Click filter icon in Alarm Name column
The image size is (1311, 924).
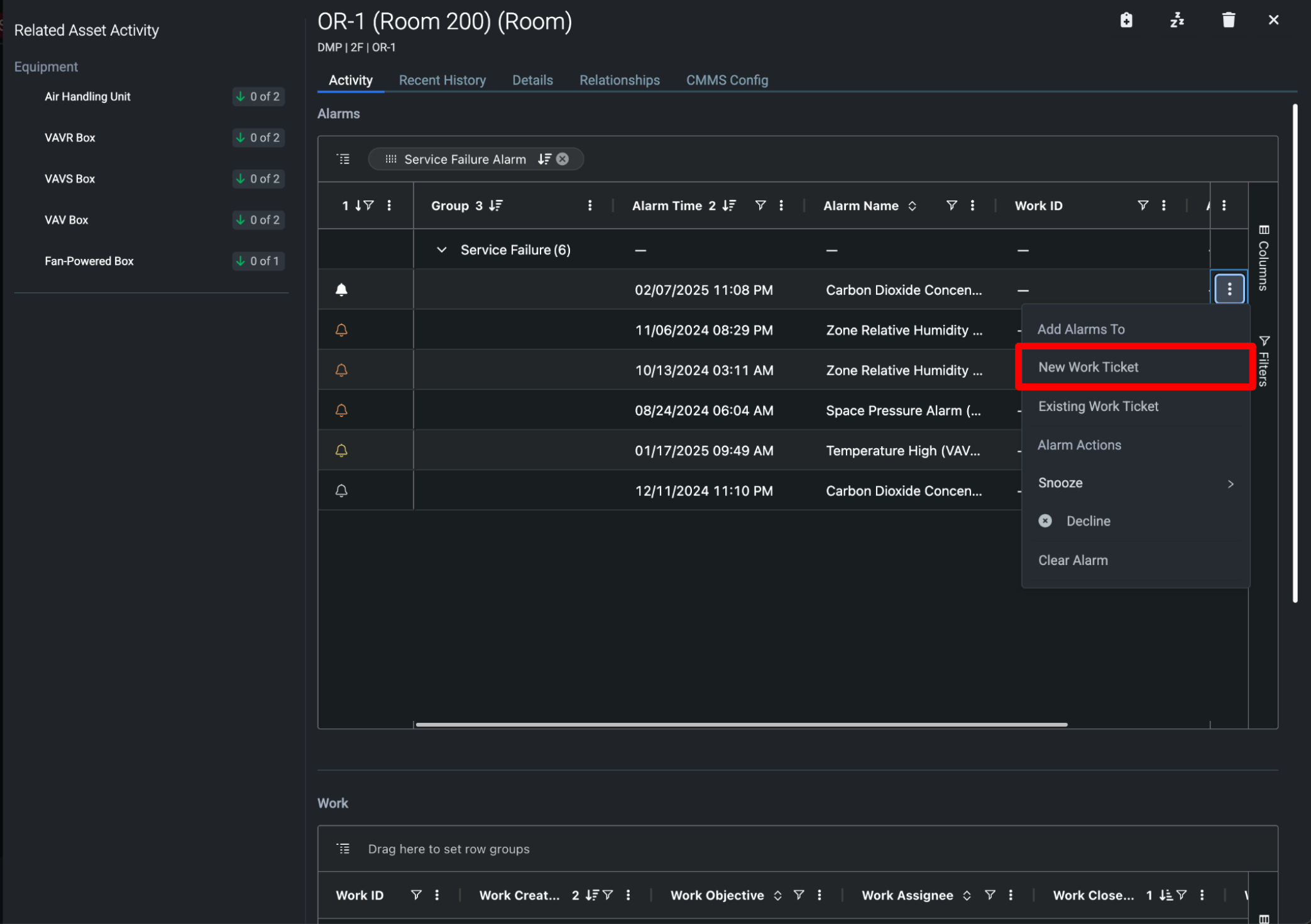coord(952,206)
